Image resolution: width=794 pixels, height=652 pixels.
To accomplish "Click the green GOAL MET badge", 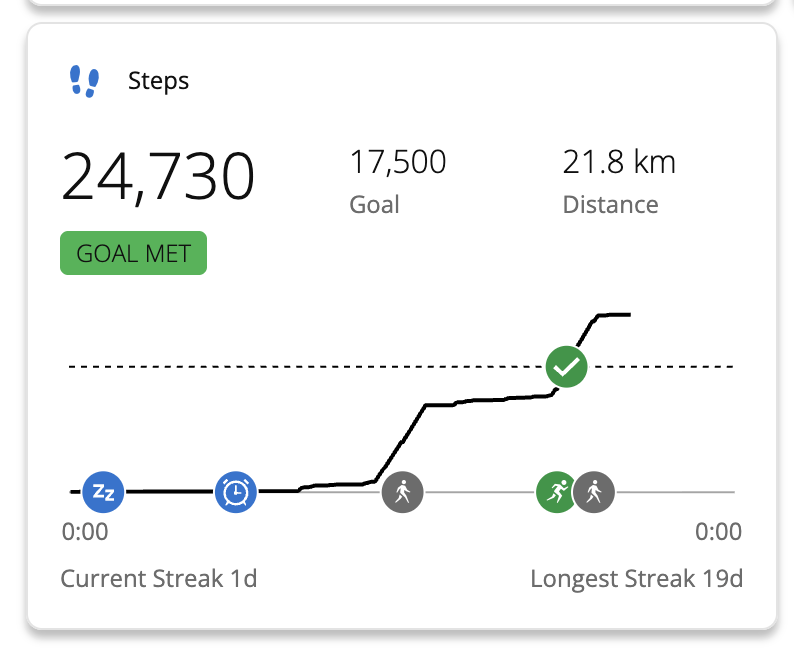I will [133, 254].
